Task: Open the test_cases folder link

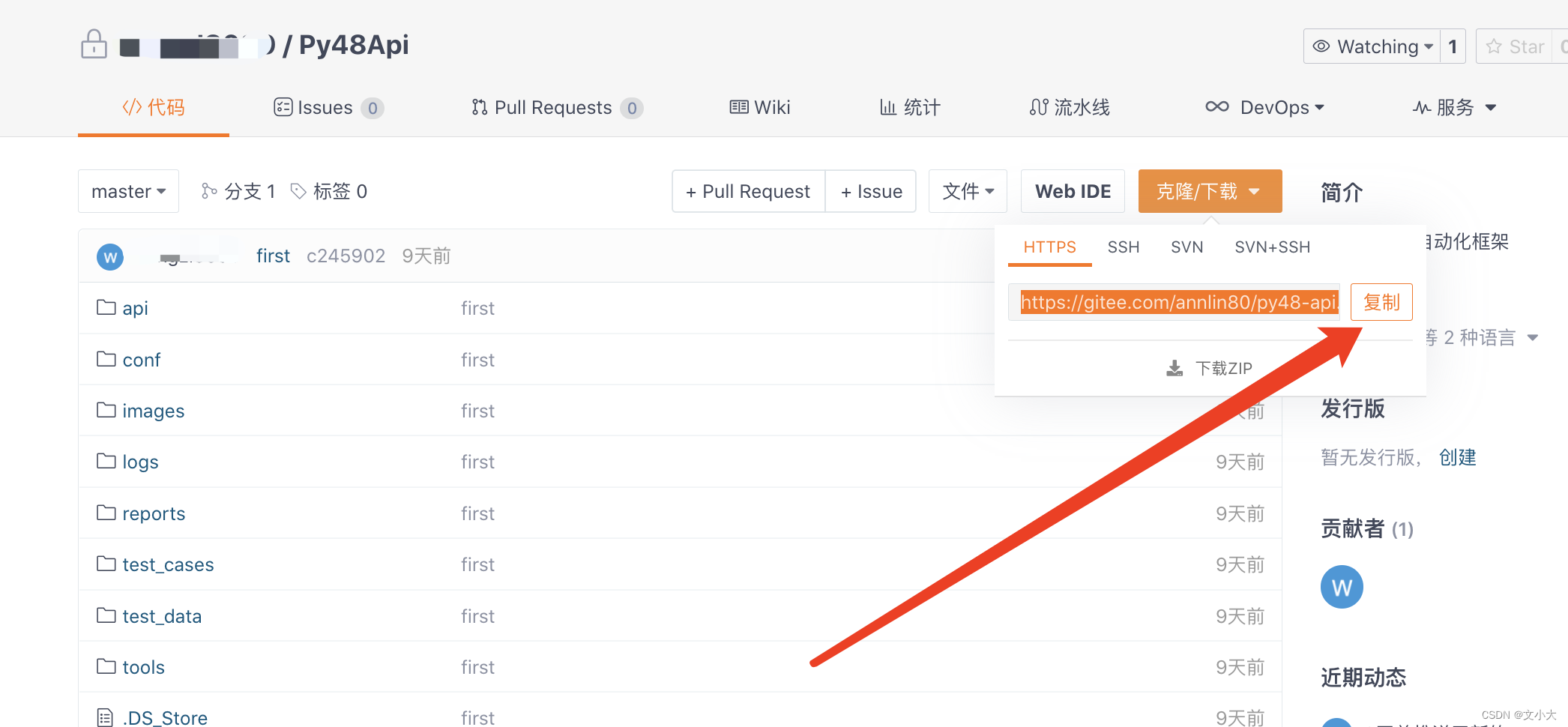Action: [x=168, y=564]
